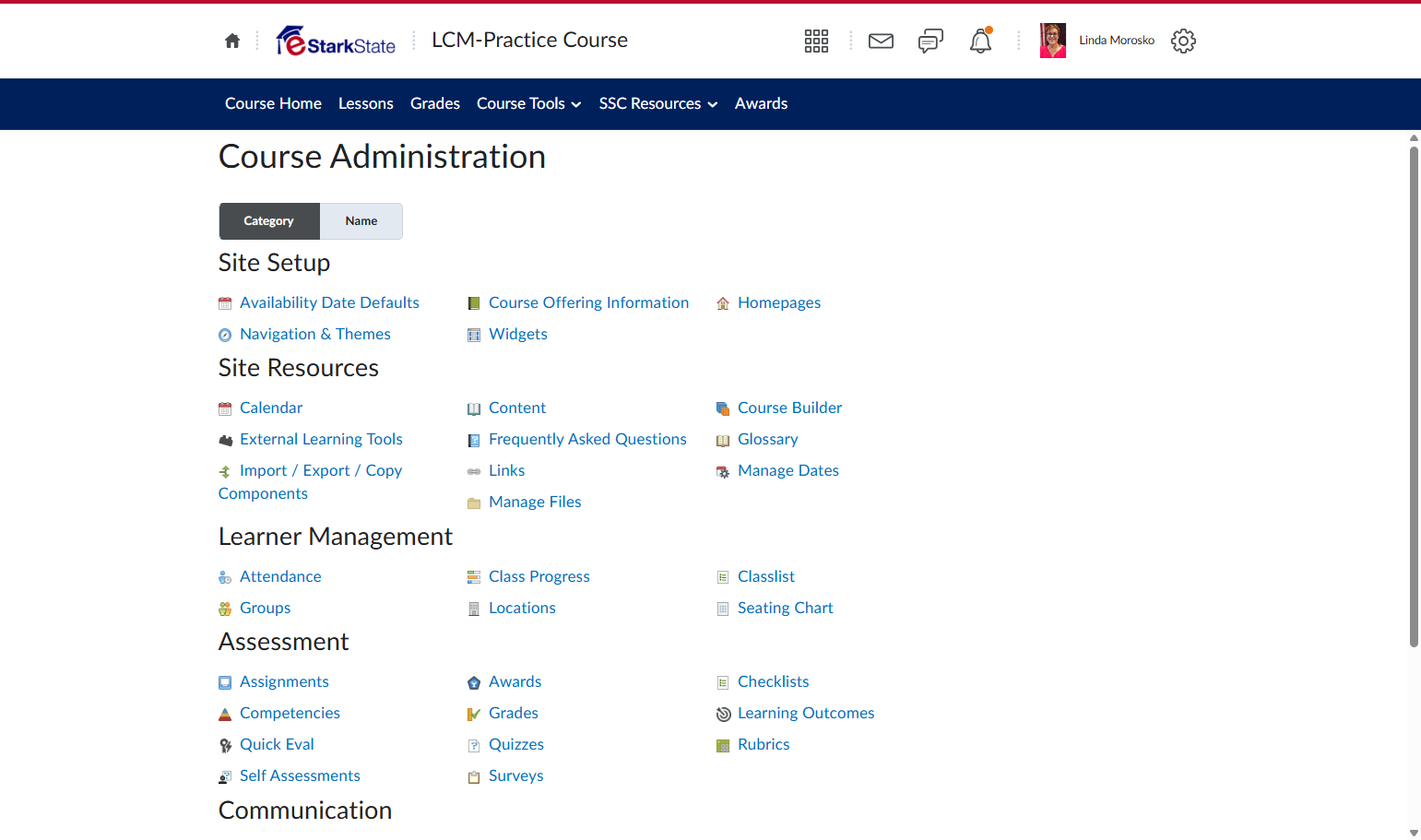Click the Course Builder icon
Screen dimensions: 1421x840
click(723, 408)
